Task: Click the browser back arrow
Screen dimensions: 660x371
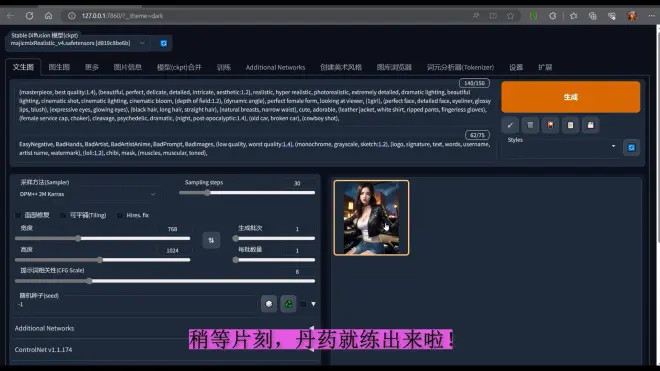Action: [x=10, y=16]
